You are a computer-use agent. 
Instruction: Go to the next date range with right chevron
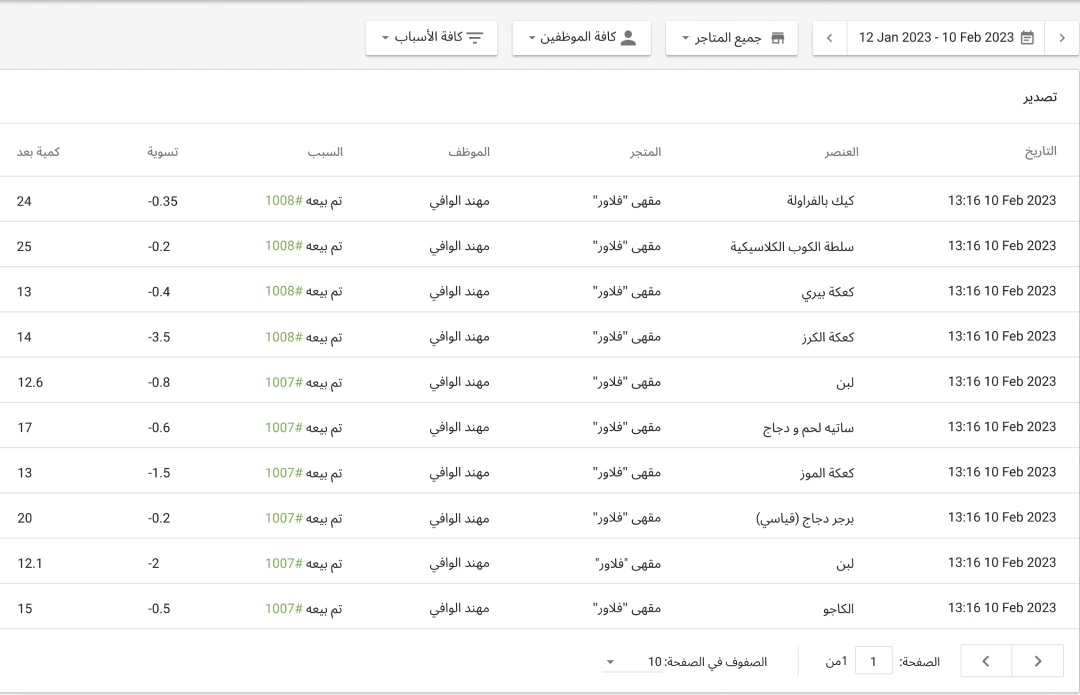1062,37
